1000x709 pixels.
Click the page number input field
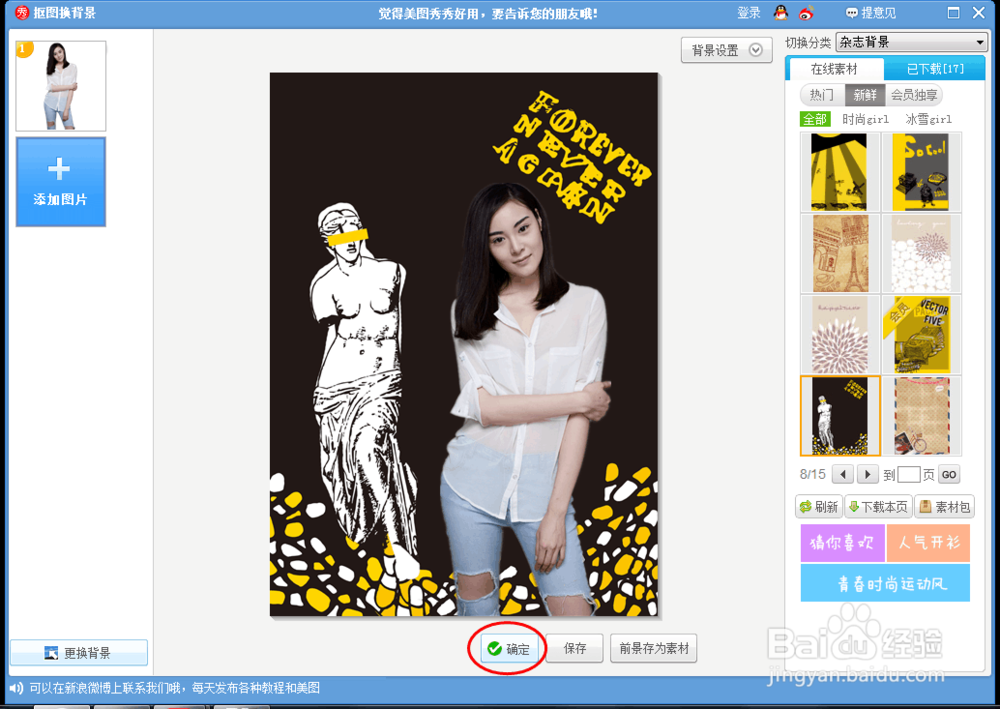(x=909, y=474)
